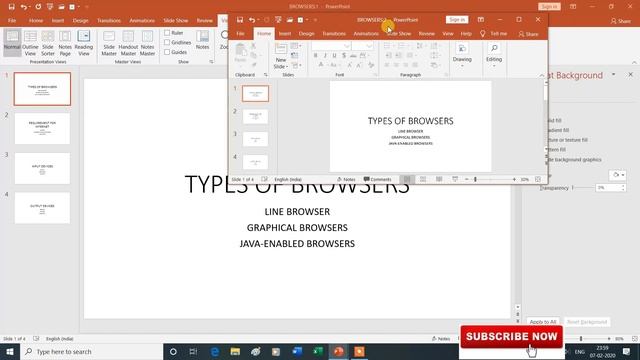
Task: Open Format Background pane options dropdown
Action: 613,75
